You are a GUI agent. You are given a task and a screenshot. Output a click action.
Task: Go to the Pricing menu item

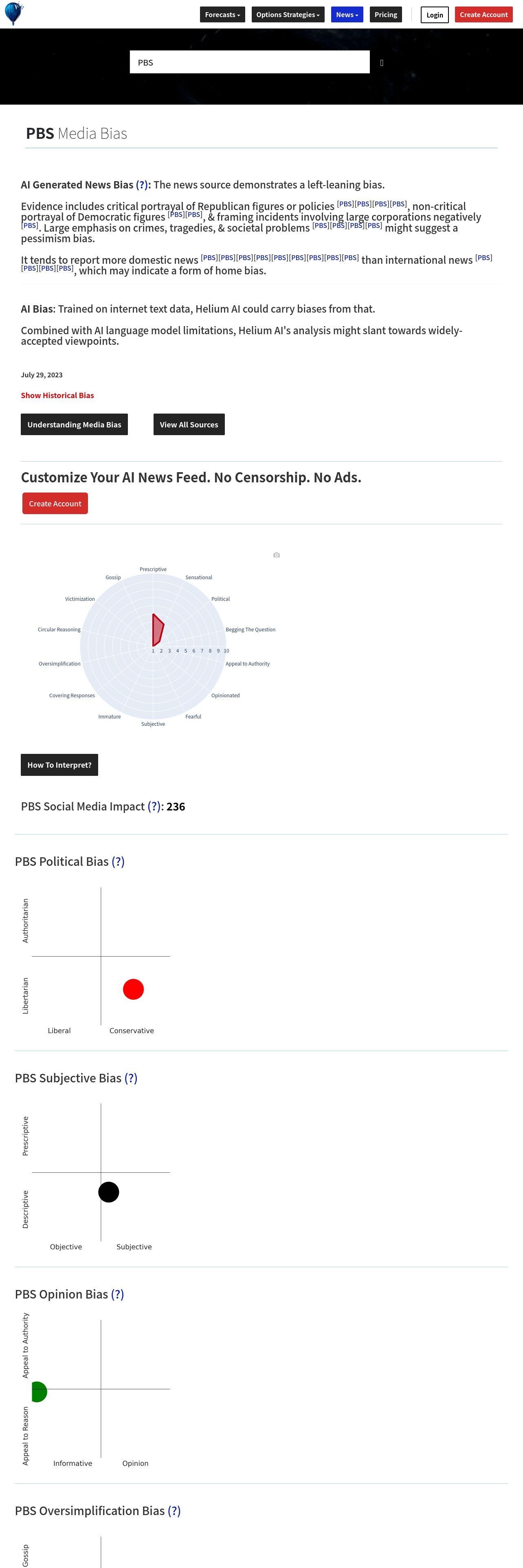[x=385, y=15]
